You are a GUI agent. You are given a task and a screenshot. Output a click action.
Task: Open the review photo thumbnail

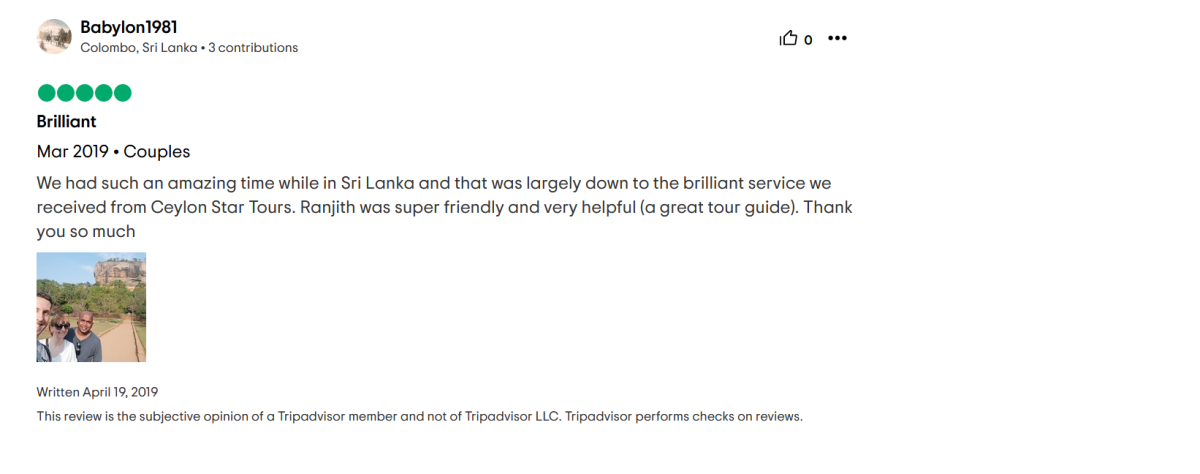coord(91,307)
